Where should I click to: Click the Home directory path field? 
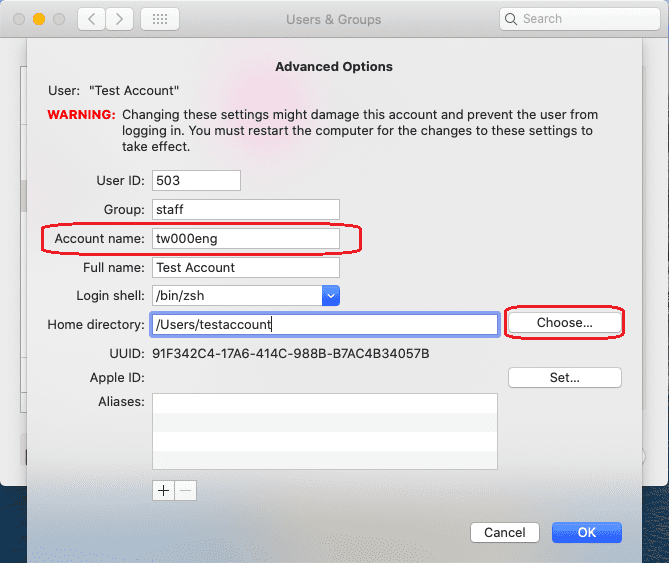tap(324, 324)
